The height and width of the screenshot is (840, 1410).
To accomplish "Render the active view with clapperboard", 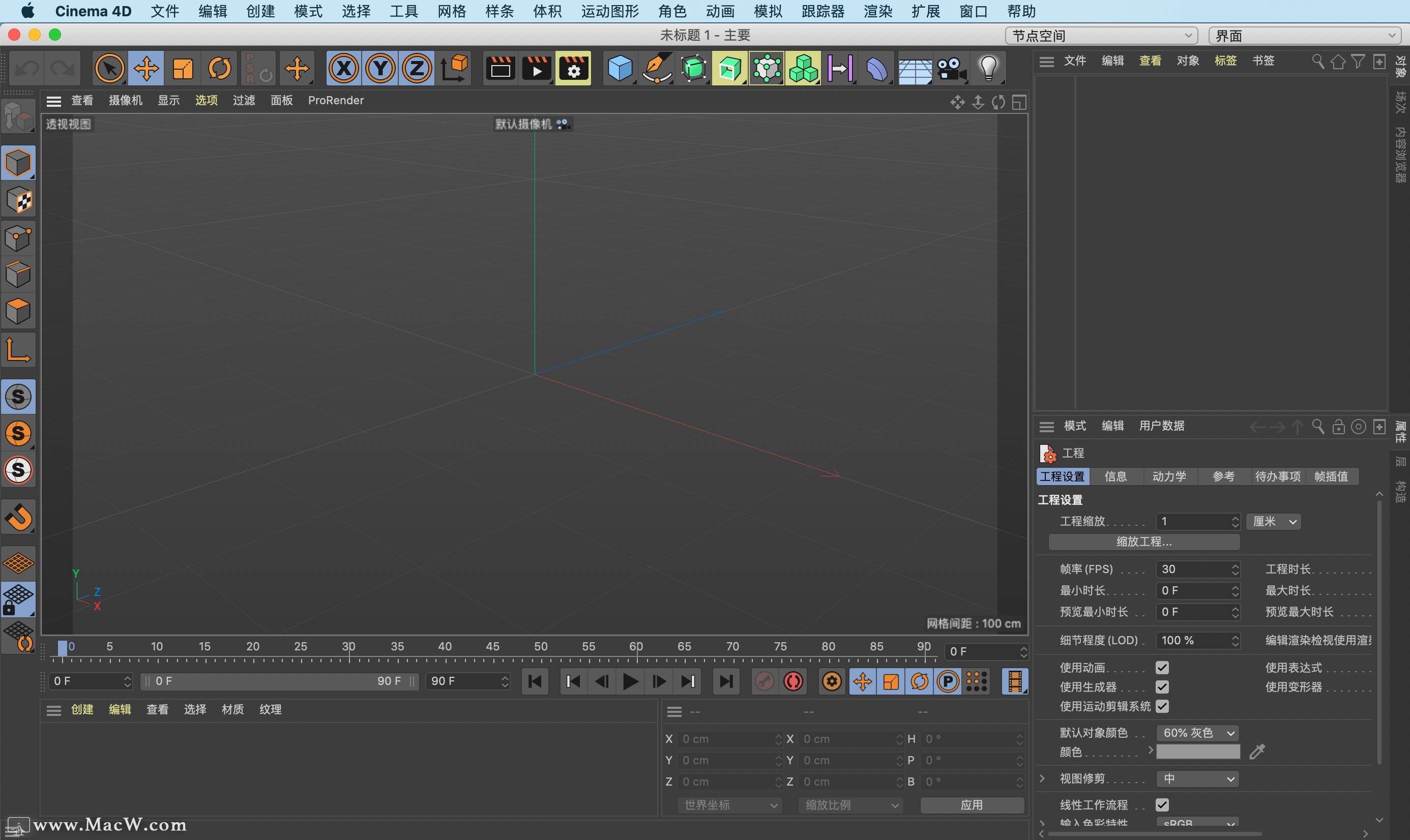I will [500, 69].
